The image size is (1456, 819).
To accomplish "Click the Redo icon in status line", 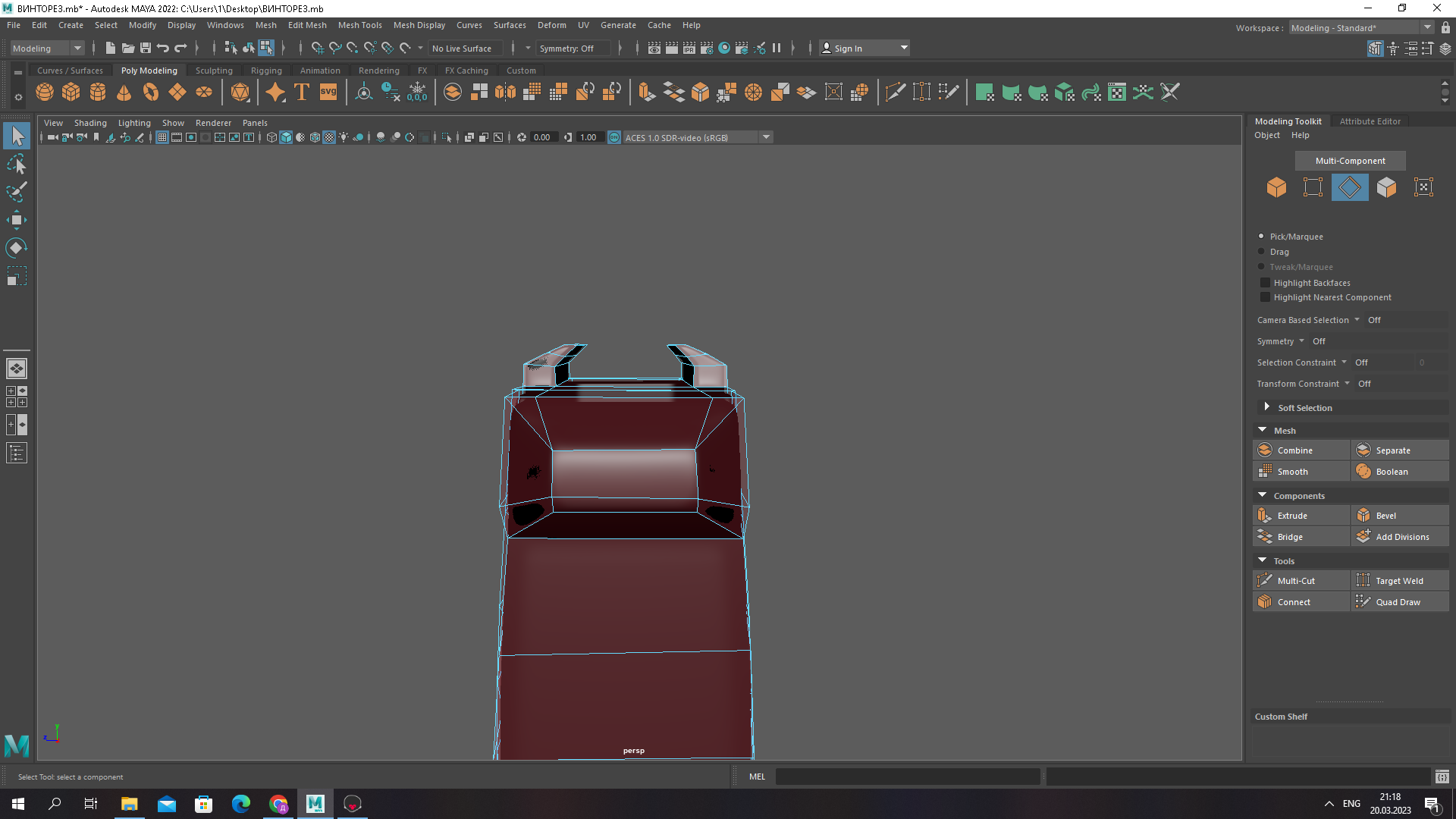I will pos(180,48).
